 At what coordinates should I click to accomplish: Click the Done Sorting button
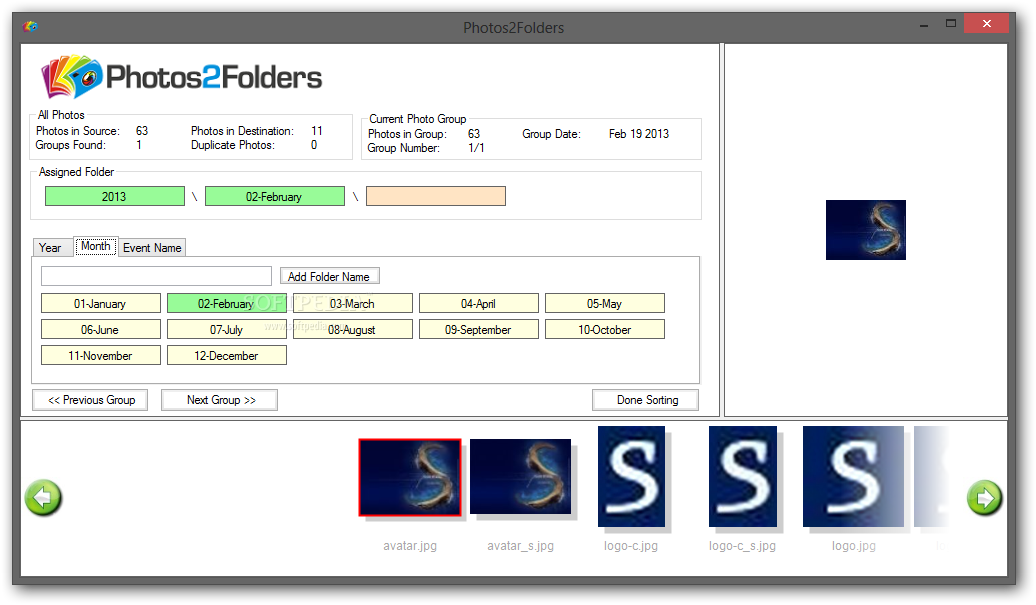point(646,400)
